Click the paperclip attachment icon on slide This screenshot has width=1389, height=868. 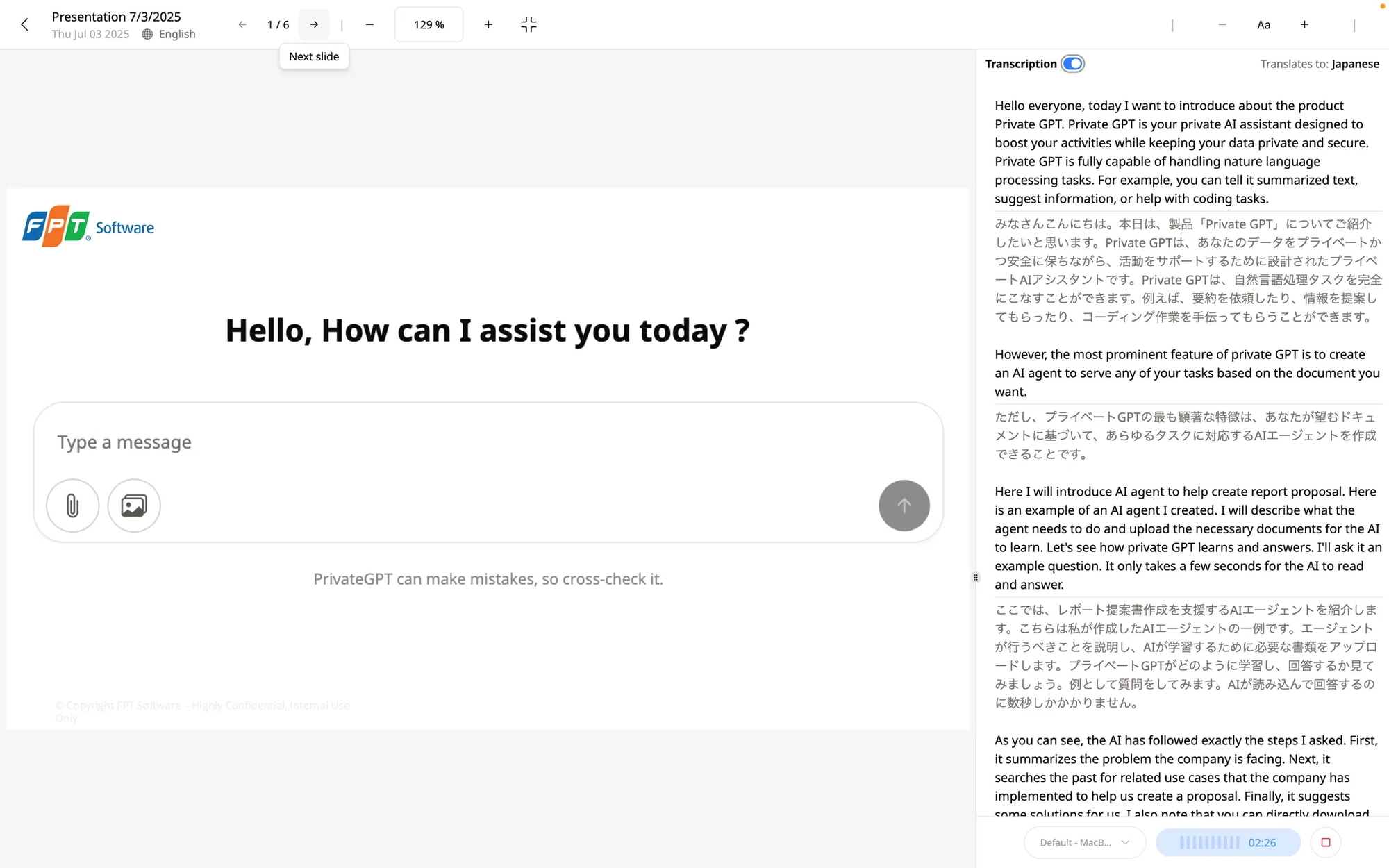(72, 506)
